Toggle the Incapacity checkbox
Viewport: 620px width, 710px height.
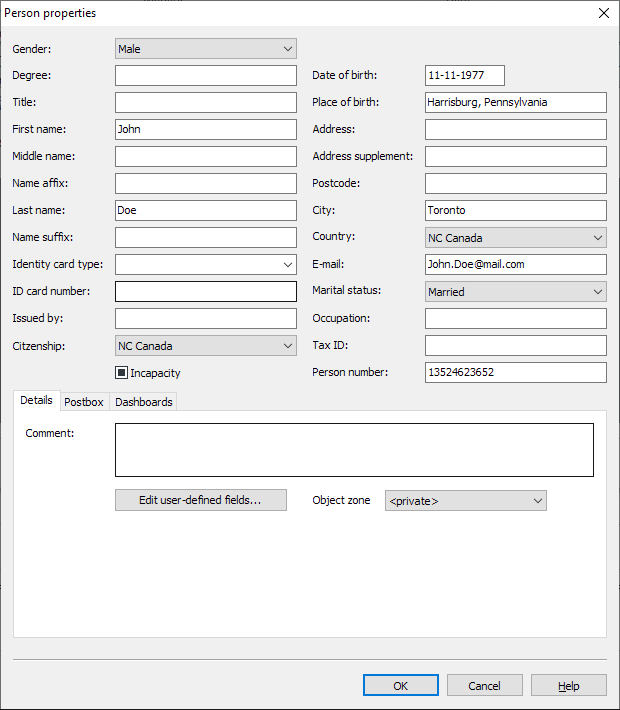coord(122,373)
